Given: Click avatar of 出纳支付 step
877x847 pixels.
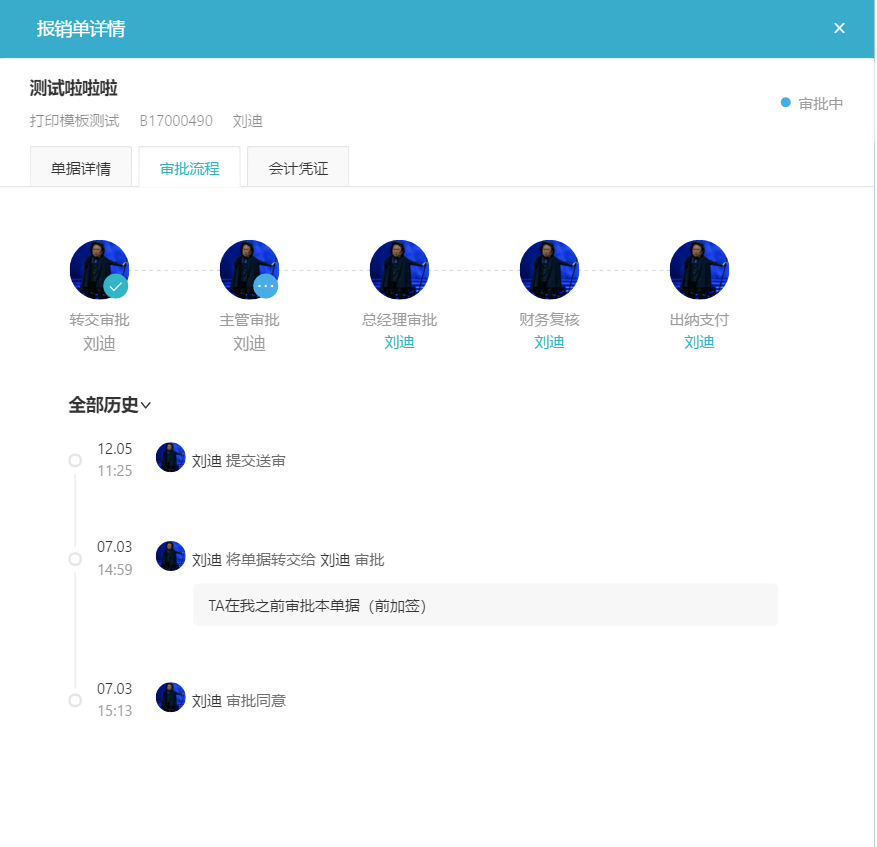Looking at the screenshot, I should coord(699,270).
